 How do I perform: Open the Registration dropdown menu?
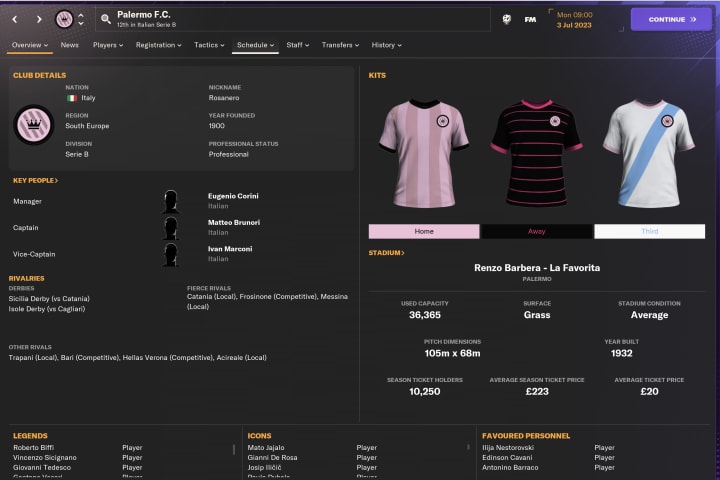[x=158, y=45]
